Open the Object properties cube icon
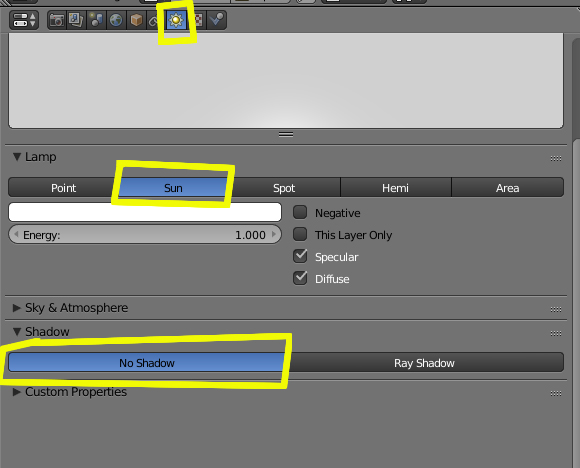This screenshot has width=580, height=468. coord(136,20)
